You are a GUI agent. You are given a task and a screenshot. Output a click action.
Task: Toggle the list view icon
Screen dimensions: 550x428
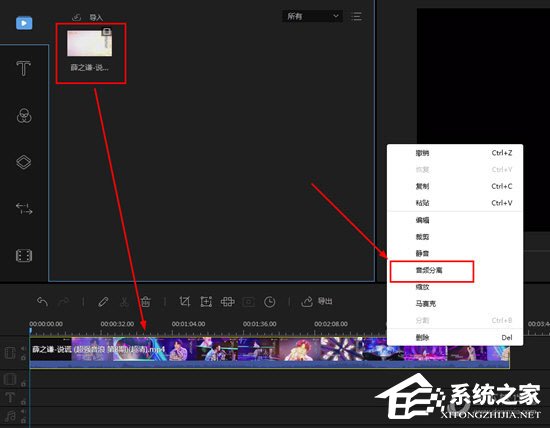(356, 16)
